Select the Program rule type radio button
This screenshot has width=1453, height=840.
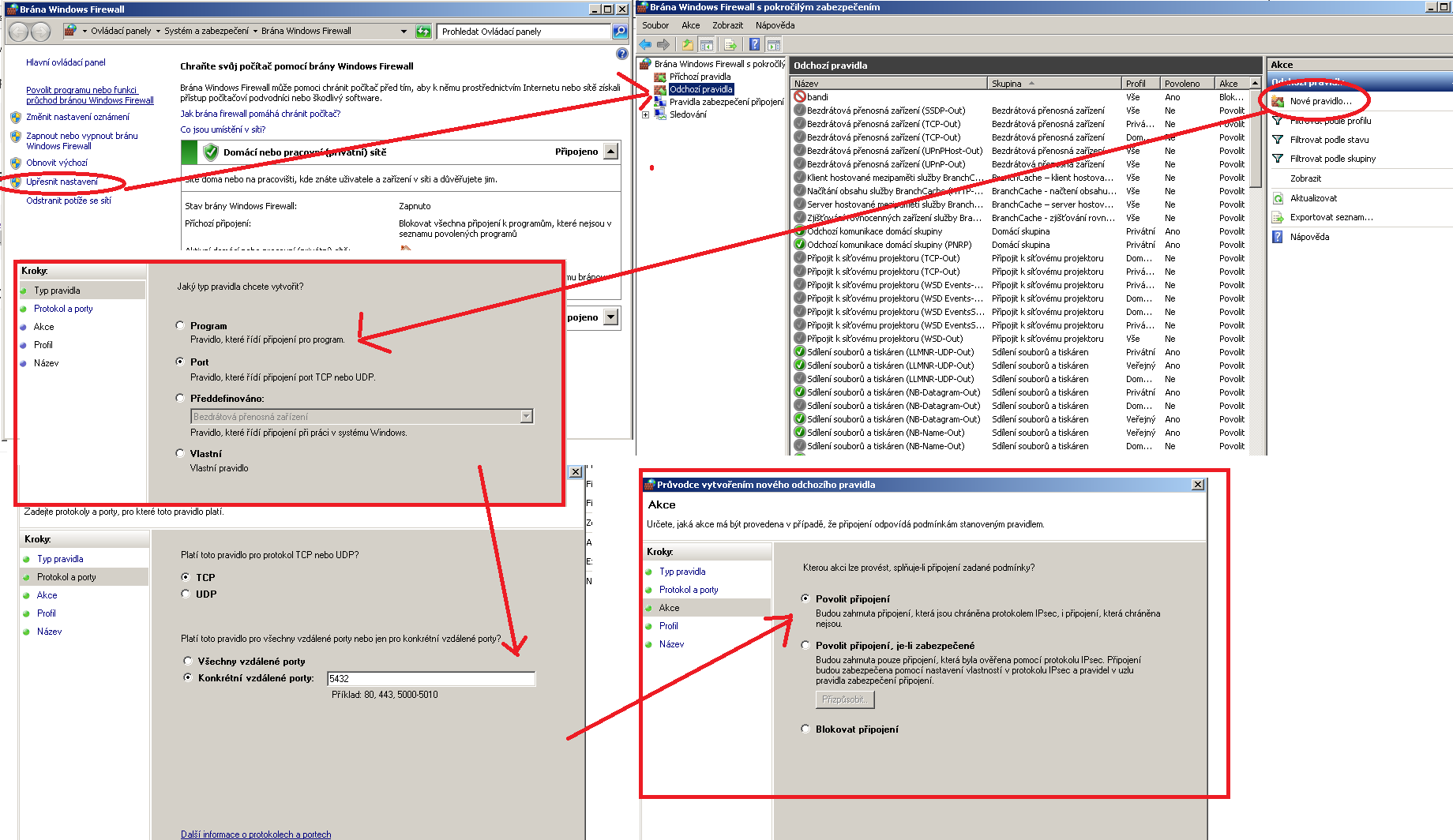coord(180,325)
